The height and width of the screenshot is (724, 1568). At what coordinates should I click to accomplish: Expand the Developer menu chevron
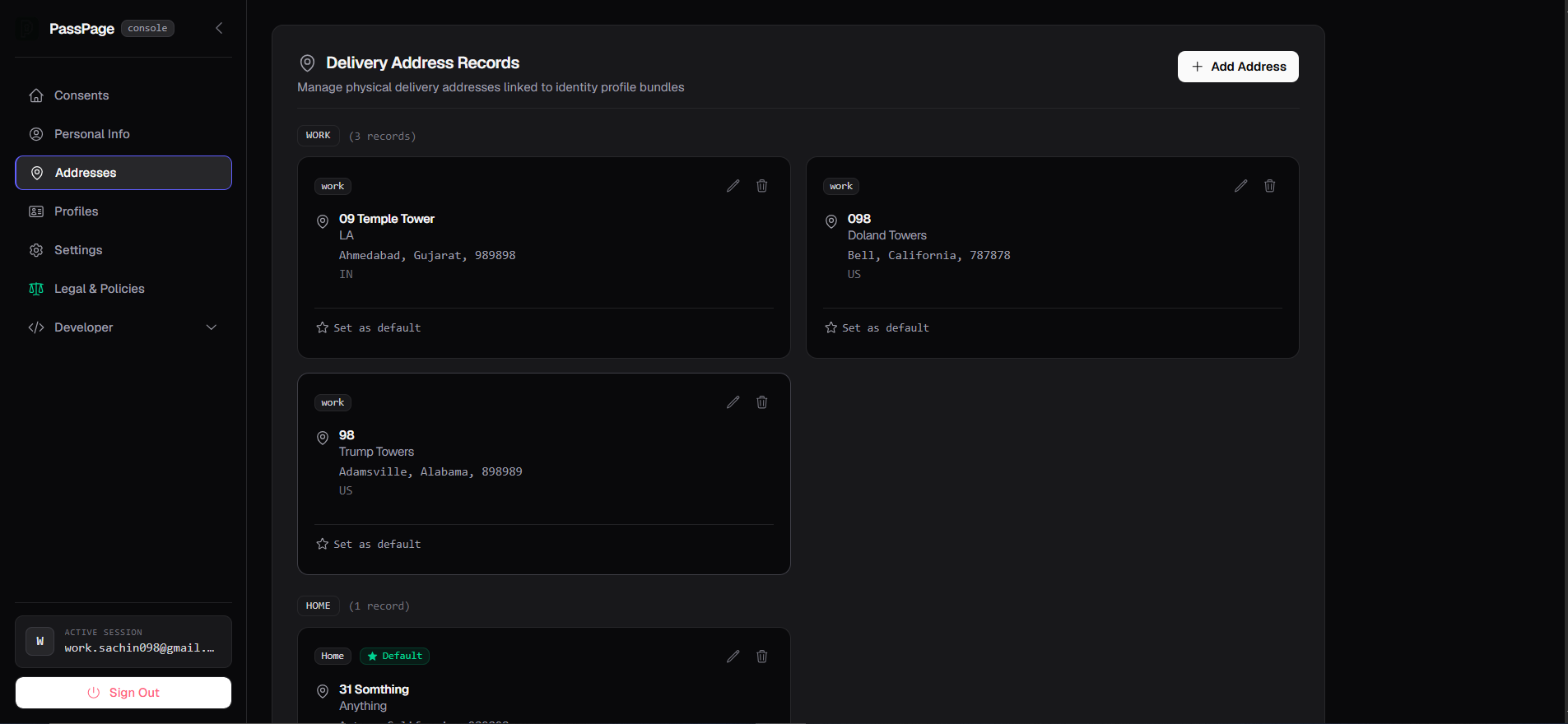(x=212, y=327)
